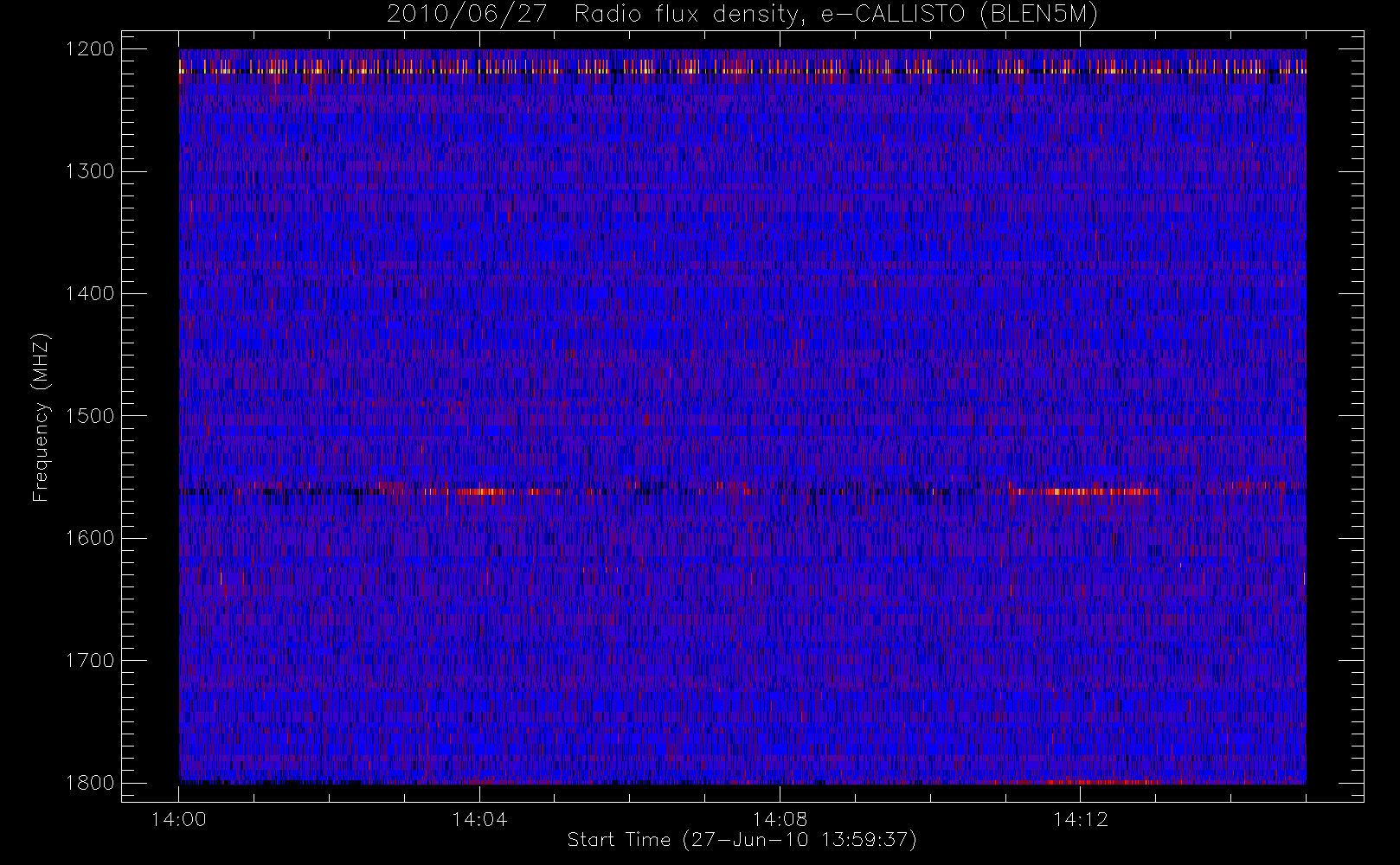Click the 1400 frequency tick label

tap(90, 294)
